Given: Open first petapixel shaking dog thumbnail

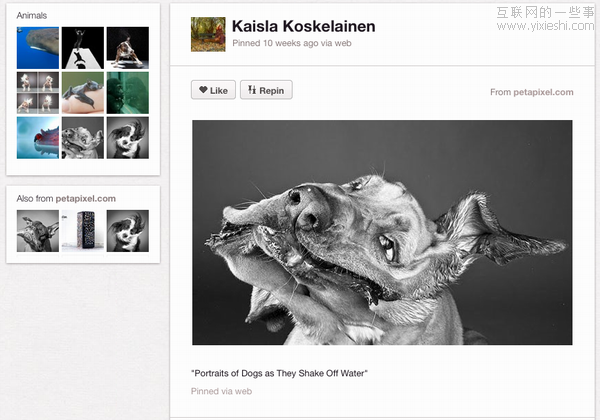Looking at the screenshot, I should point(38,230).
